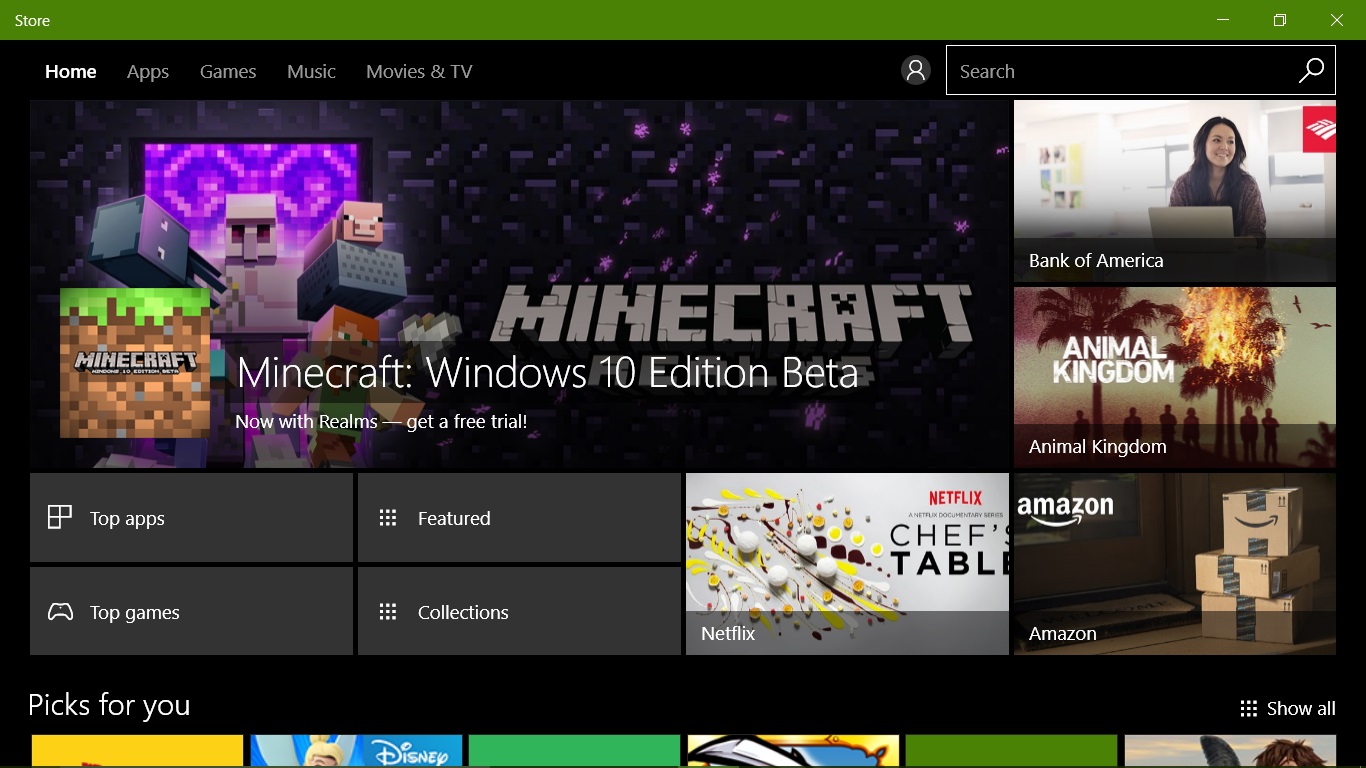The image size is (1366, 768).
Task: Click the Featured grid icon
Action: pyautogui.click(x=388, y=517)
